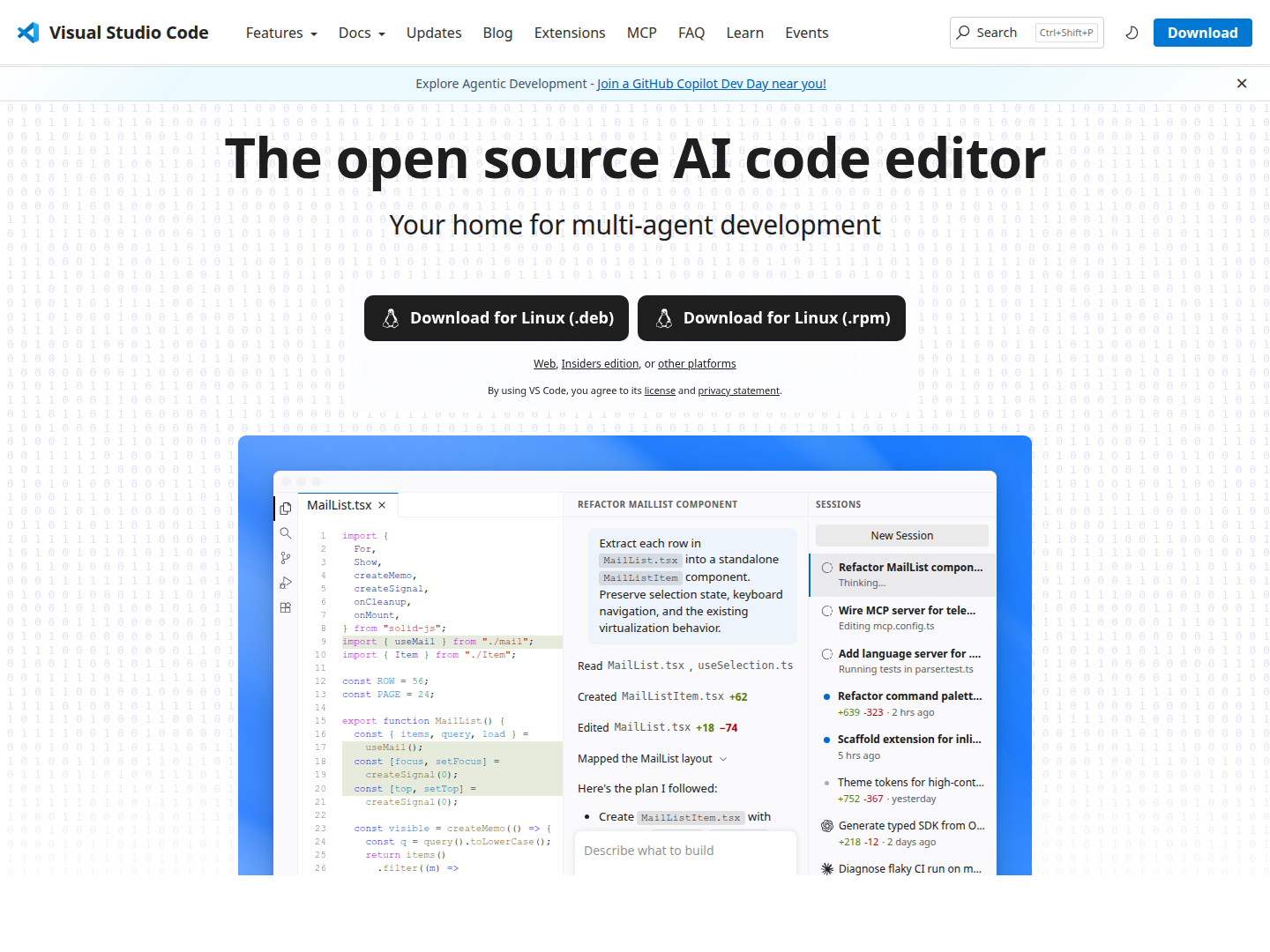Viewport: 1270px width, 952px height.
Task: Click Download for Linux (.rpm) button
Action: pyautogui.click(x=772, y=318)
